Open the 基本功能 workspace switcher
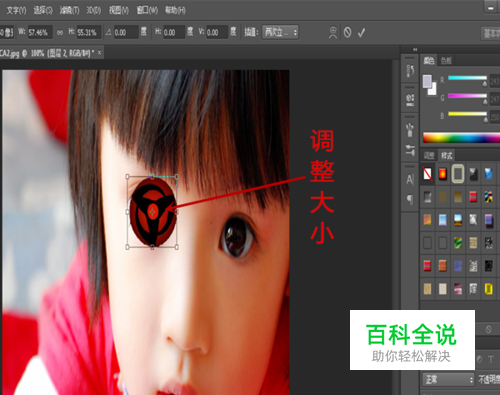Viewport: 500px width, 395px height. click(491, 33)
